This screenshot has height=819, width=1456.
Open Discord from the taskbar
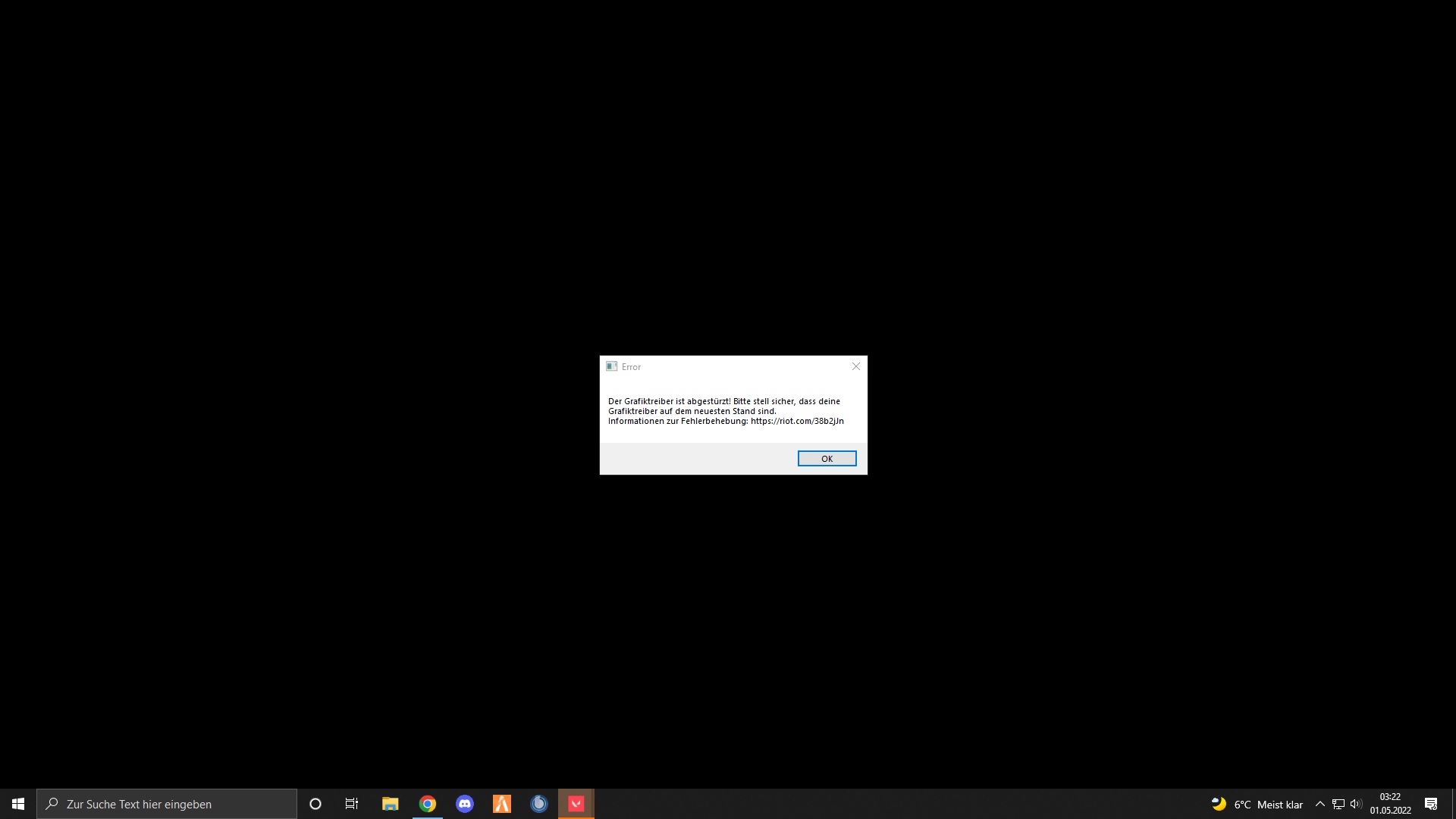tap(465, 804)
